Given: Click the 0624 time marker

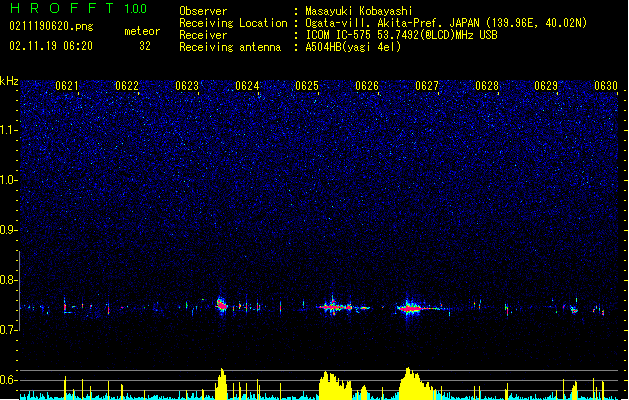Looking at the screenshot, I should coord(247,86).
